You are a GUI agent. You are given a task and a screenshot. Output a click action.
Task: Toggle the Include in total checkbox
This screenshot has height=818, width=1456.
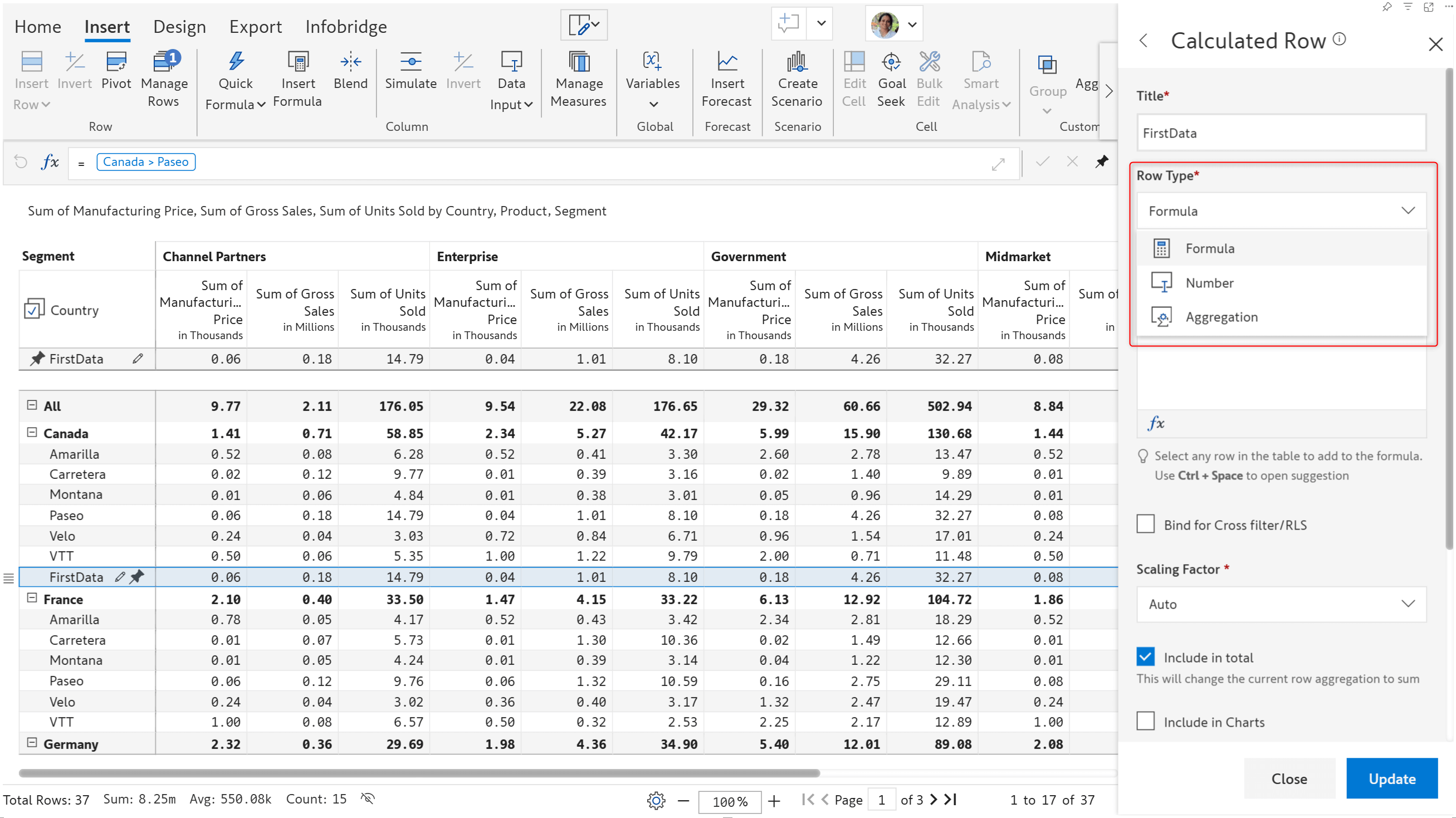click(x=1147, y=657)
